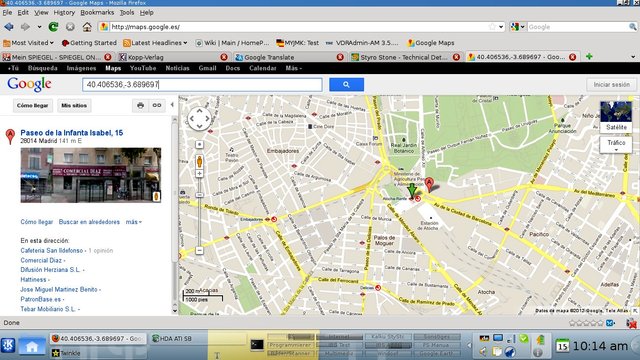This screenshot has width=640, height=360.
Task: Click the print icon in the sidebar
Action: pyautogui.click(x=140, y=105)
